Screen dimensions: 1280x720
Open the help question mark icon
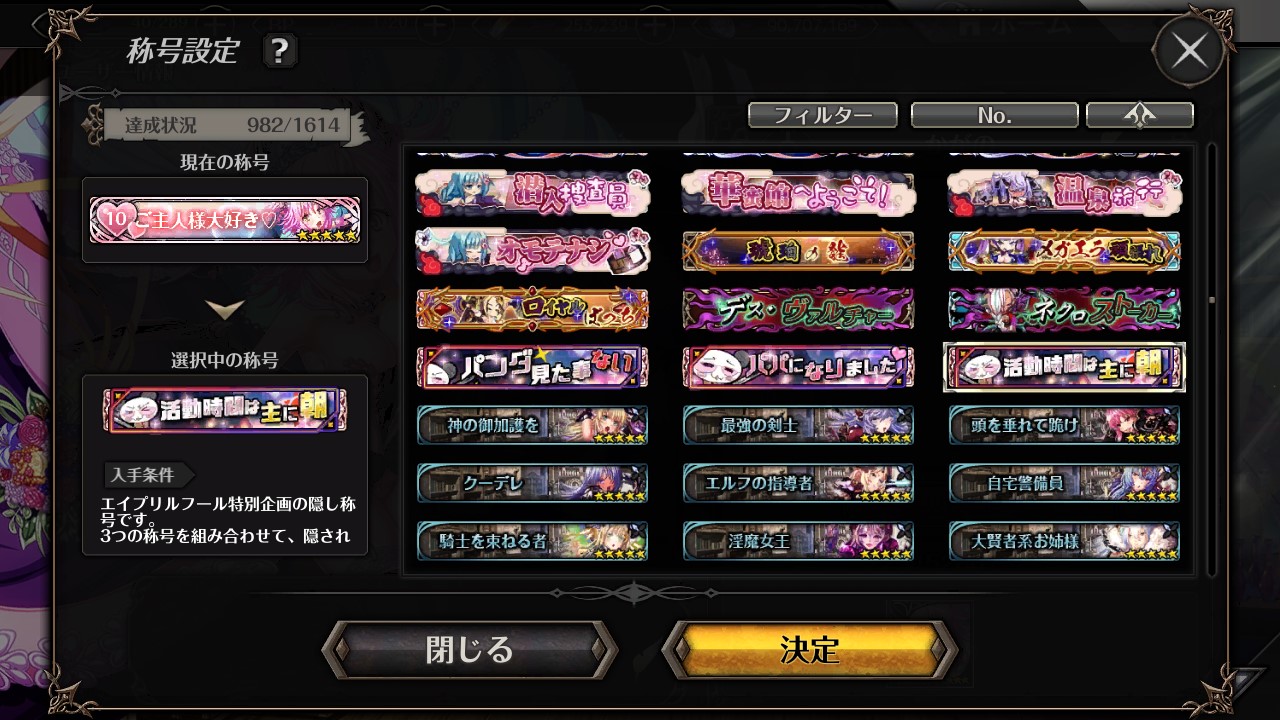[280, 51]
